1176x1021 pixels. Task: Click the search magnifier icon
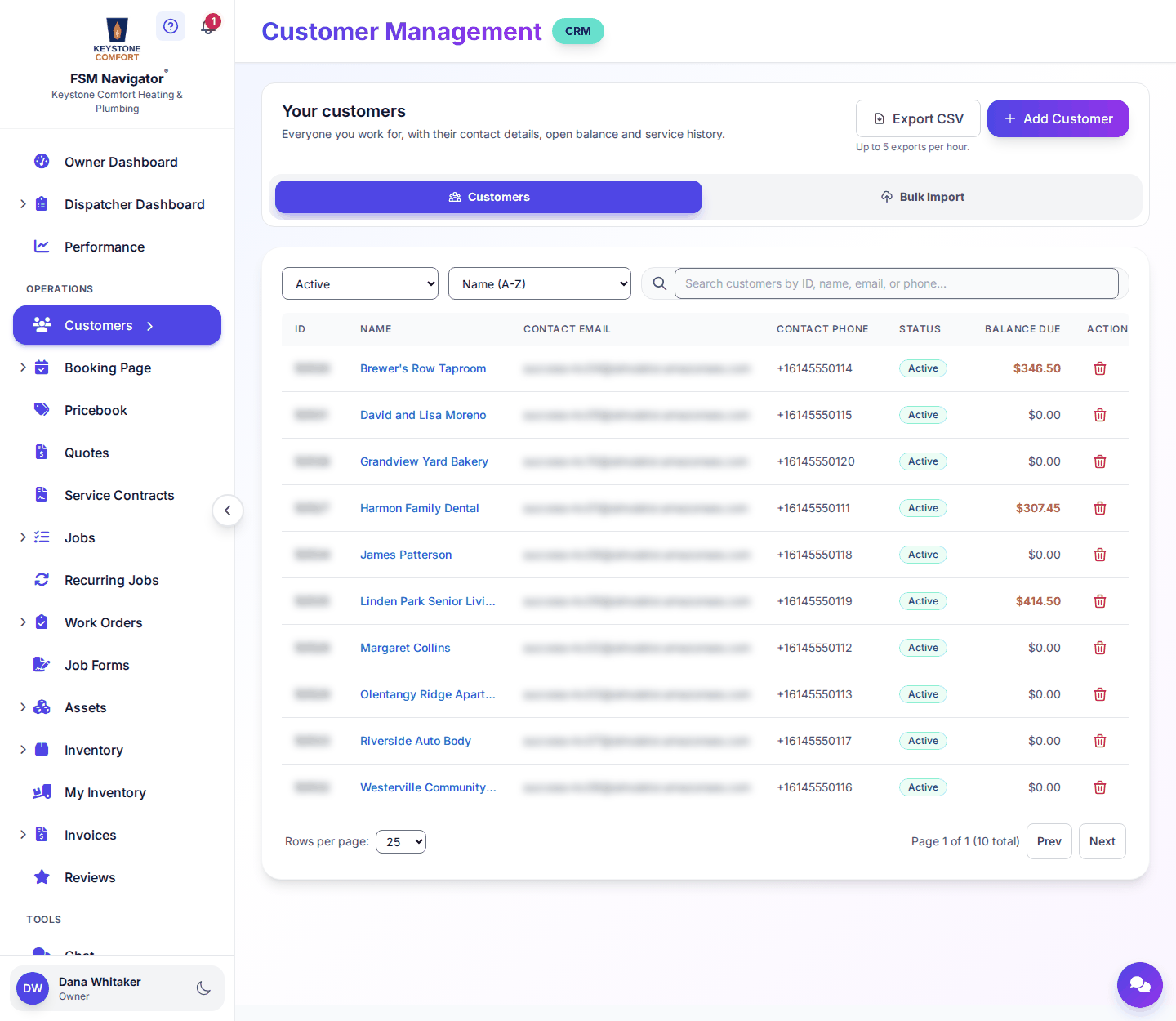click(x=660, y=283)
